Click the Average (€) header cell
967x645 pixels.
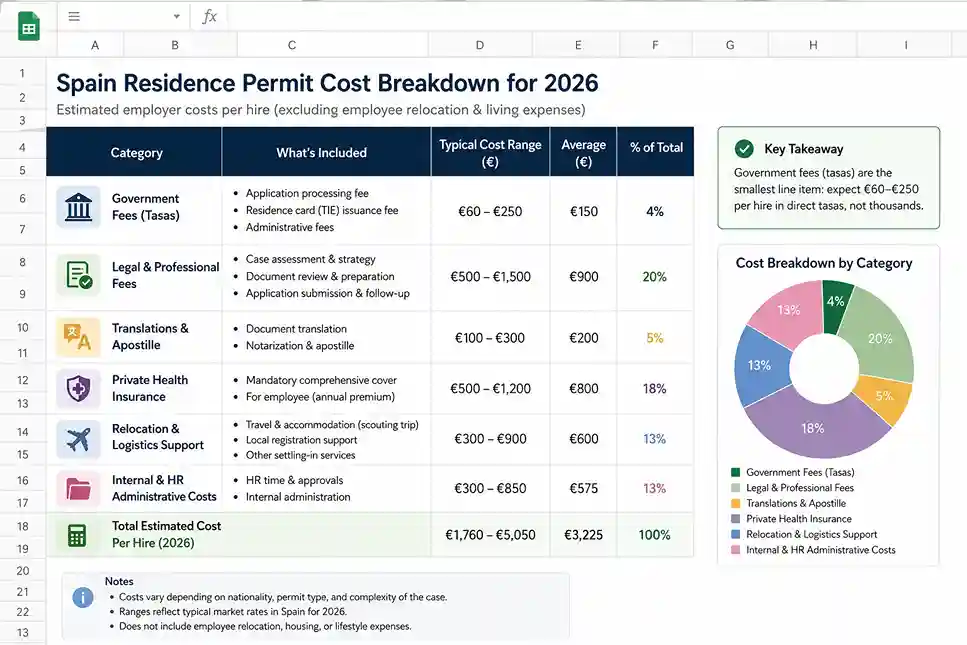coord(583,152)
